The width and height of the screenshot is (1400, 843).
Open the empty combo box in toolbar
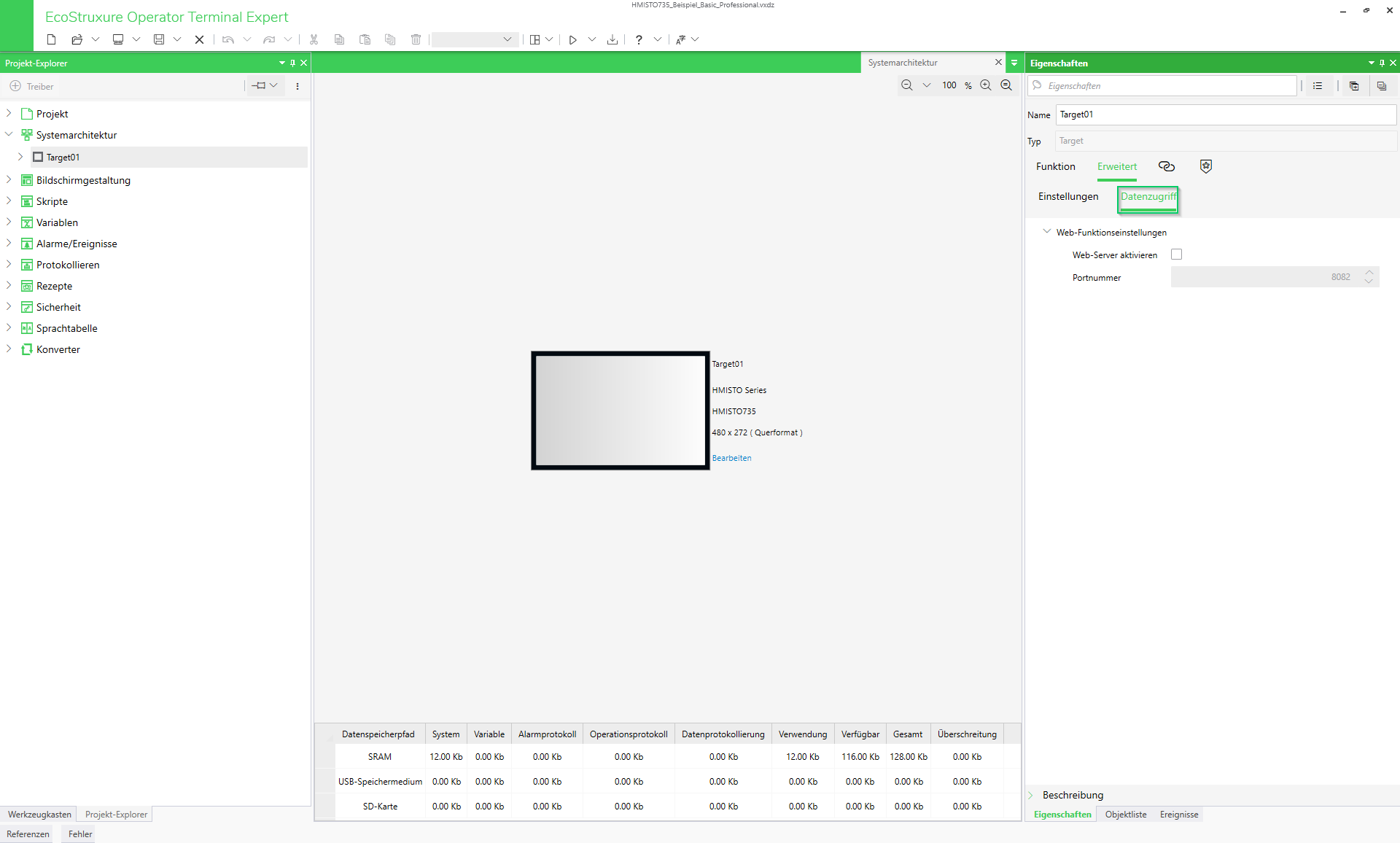pos(475,39)
